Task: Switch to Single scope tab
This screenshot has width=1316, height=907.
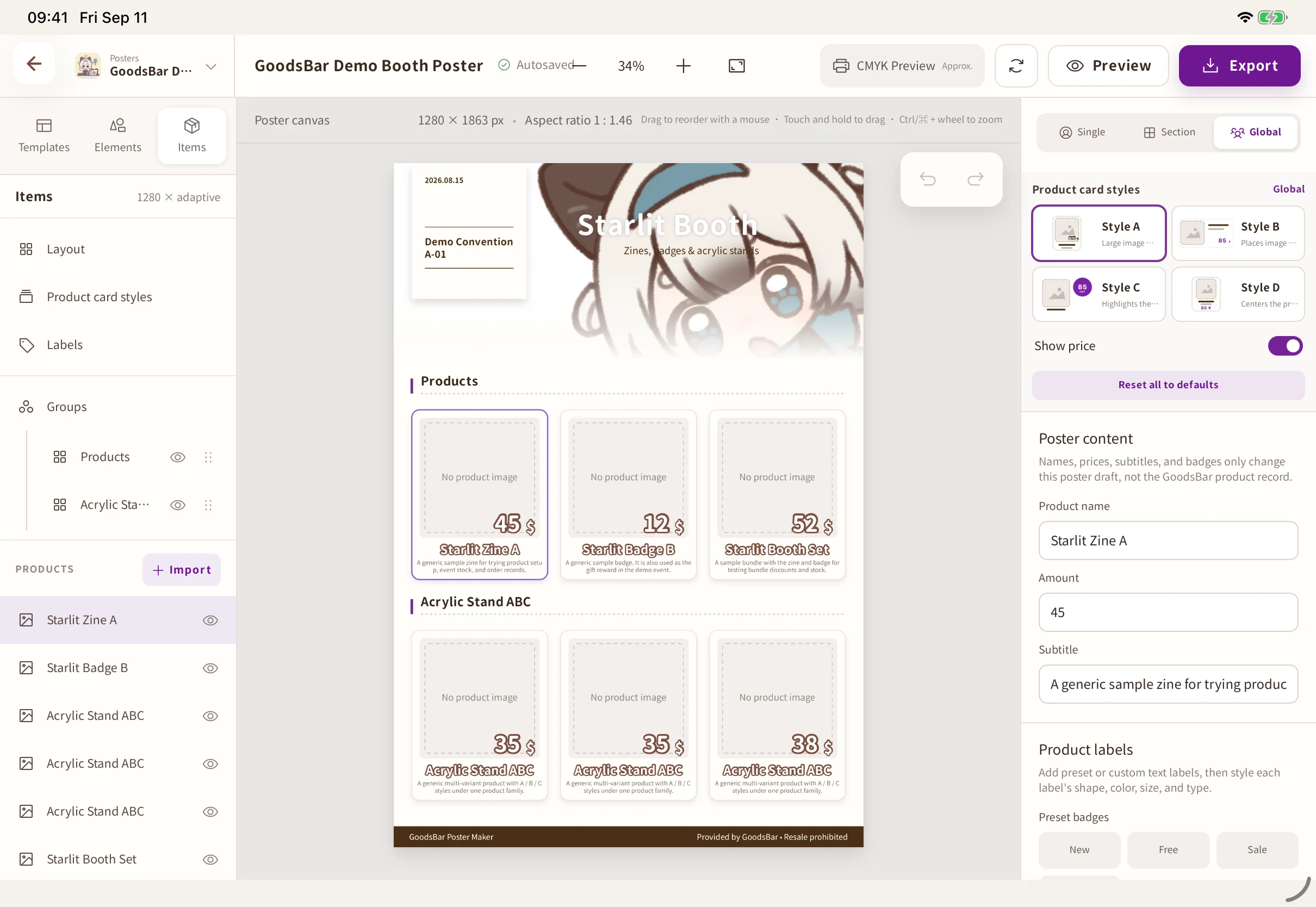Action: [1082, 133]
